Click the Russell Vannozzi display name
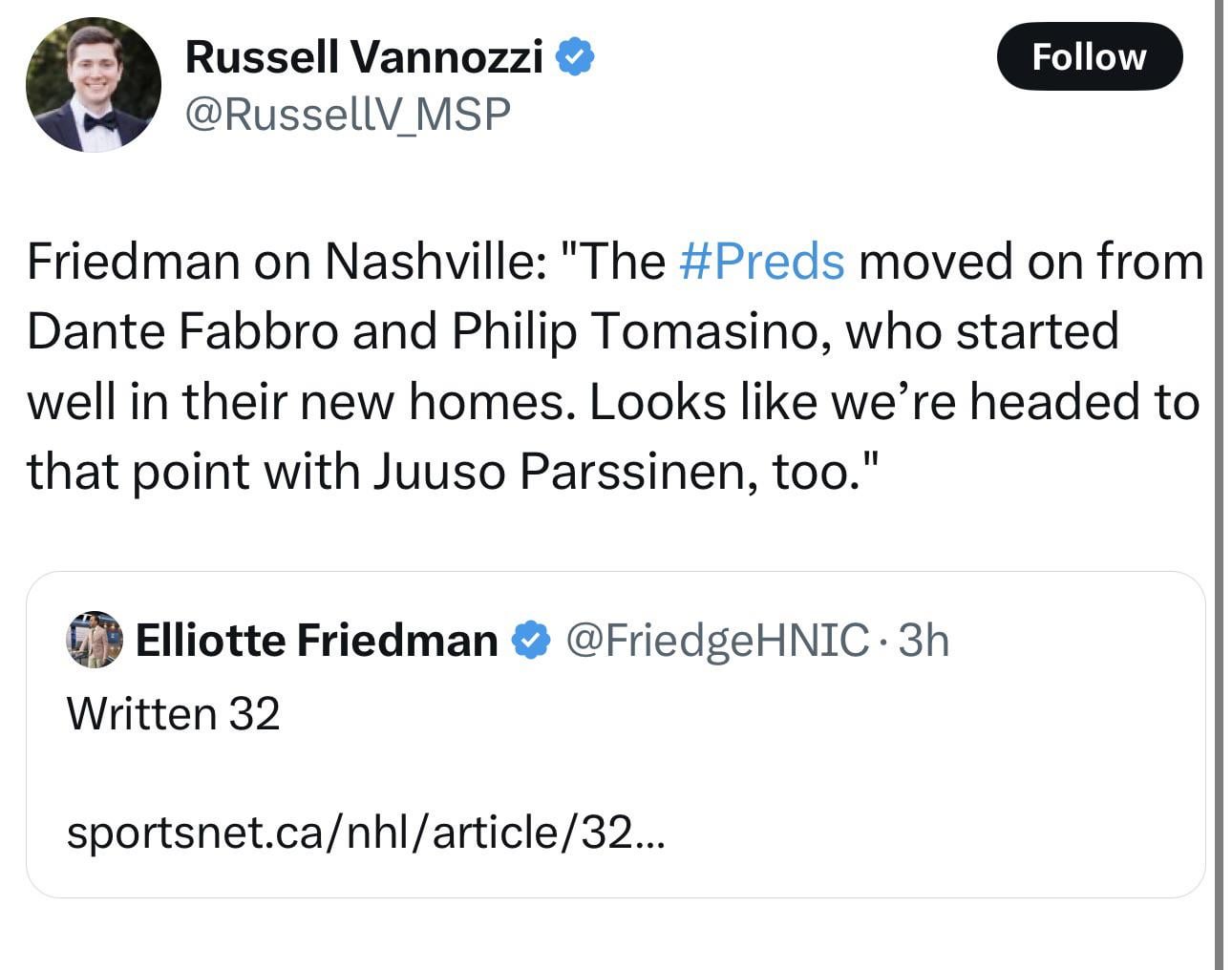Viewport: 1232px width, 970px height. (x=363, y=57)
